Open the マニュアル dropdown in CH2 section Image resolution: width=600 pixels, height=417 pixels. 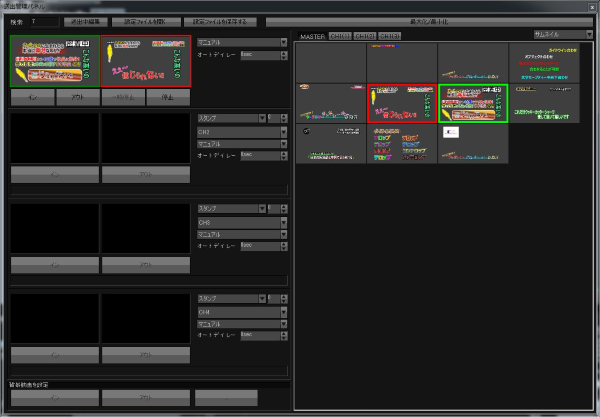pos(242,144)
